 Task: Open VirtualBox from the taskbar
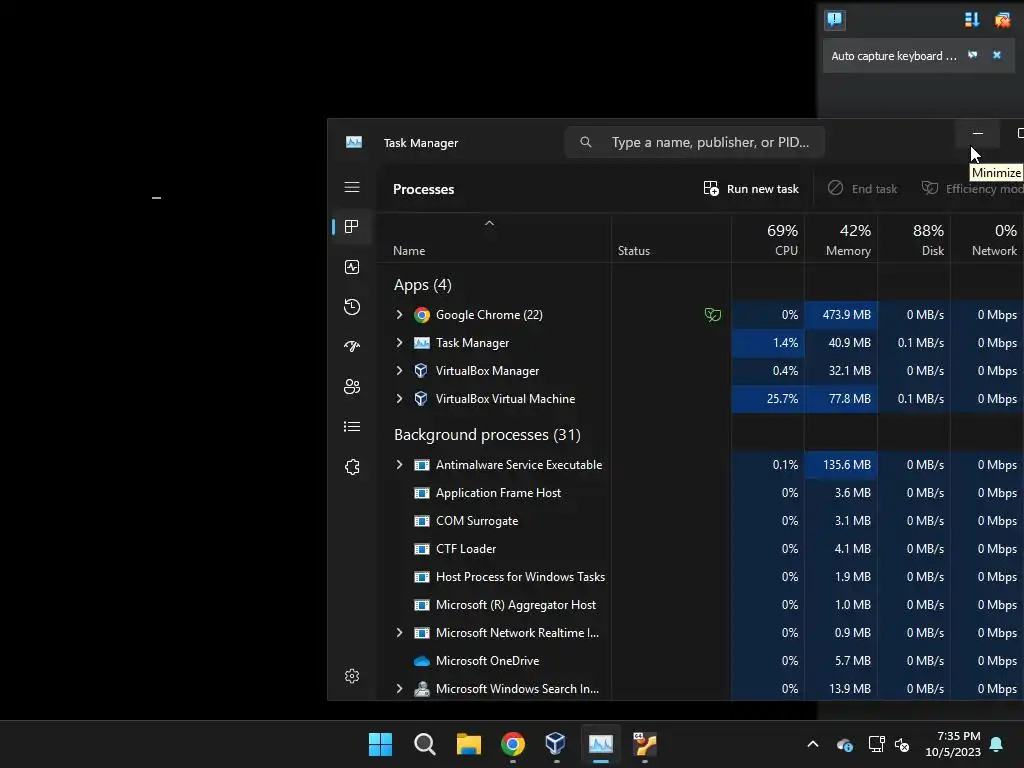coord(556,743)
